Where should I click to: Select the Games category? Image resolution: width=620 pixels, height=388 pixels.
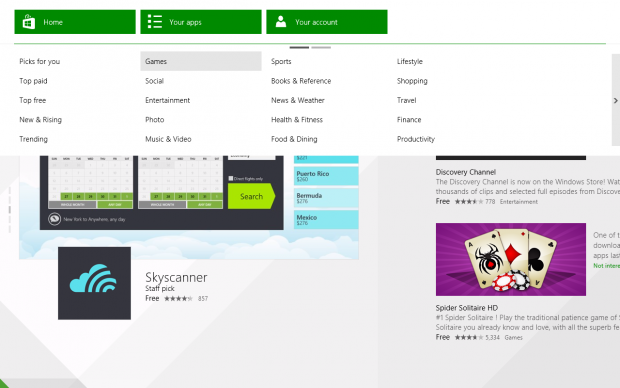point(201,61)
